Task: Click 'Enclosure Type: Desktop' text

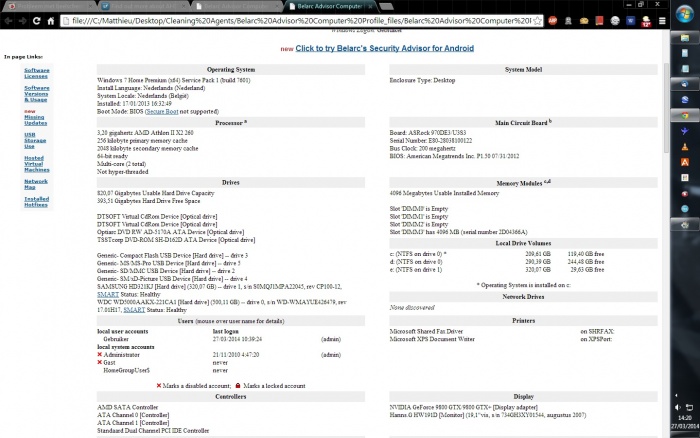Action: [422, 80]
